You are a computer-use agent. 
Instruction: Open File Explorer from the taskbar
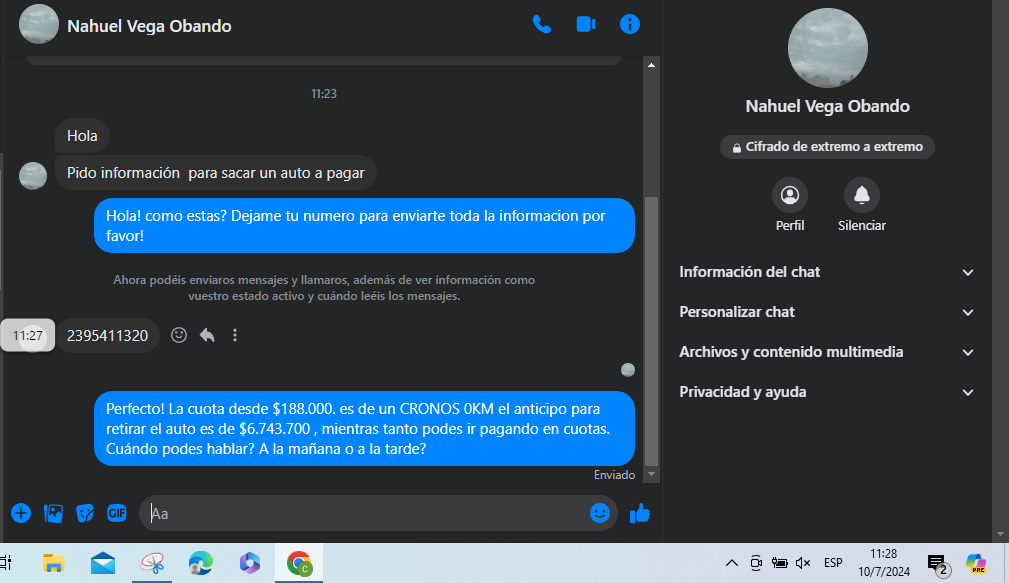(54, 564)
